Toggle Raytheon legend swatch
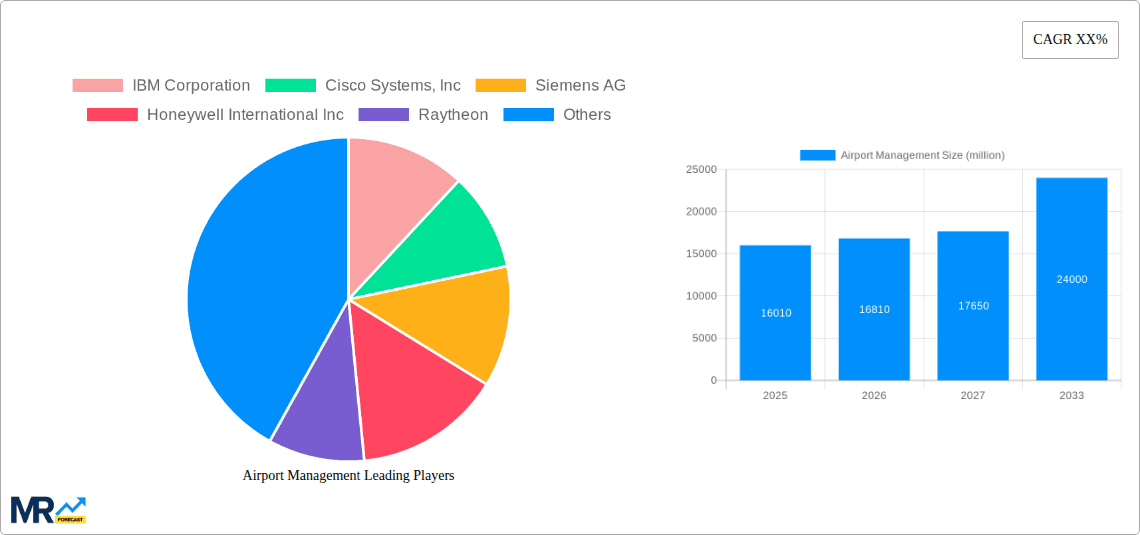The height and width of the screenshot is (535, 1140). point(384,115)
